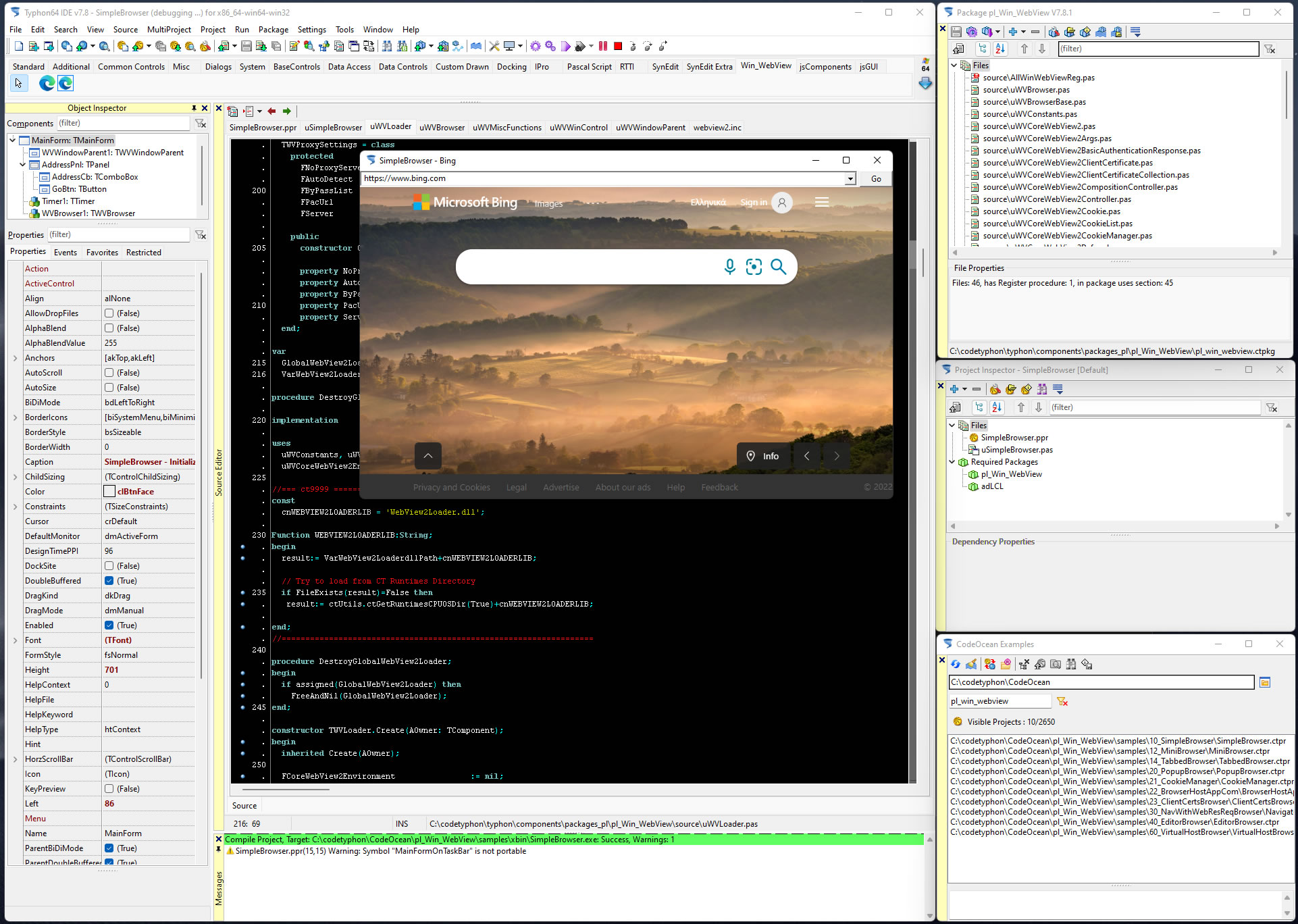Open the URL combo box dropdown in SimpleBrowser
This screenshot has height=924, width=1298.
coord(850,178)
